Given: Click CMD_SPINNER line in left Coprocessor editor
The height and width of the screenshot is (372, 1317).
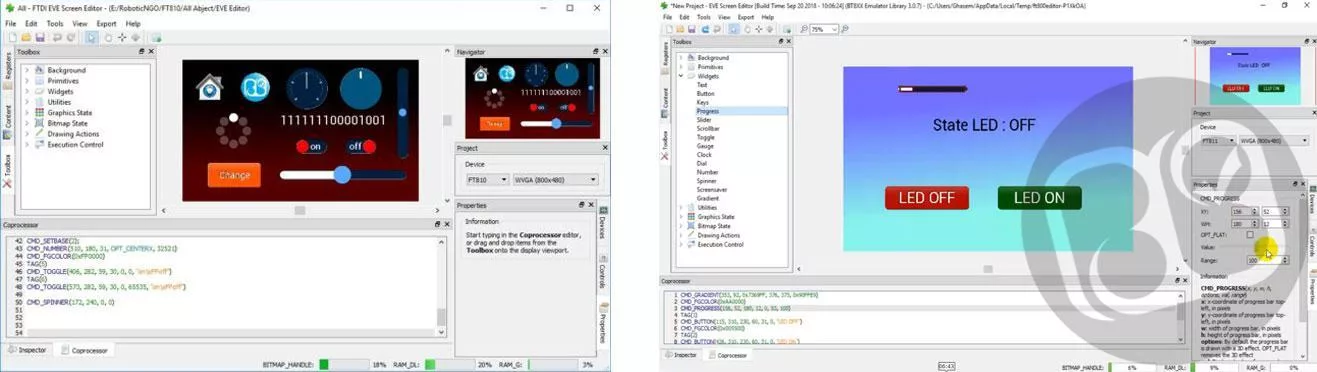Looking at the screenshot, I should coord(70,301).
